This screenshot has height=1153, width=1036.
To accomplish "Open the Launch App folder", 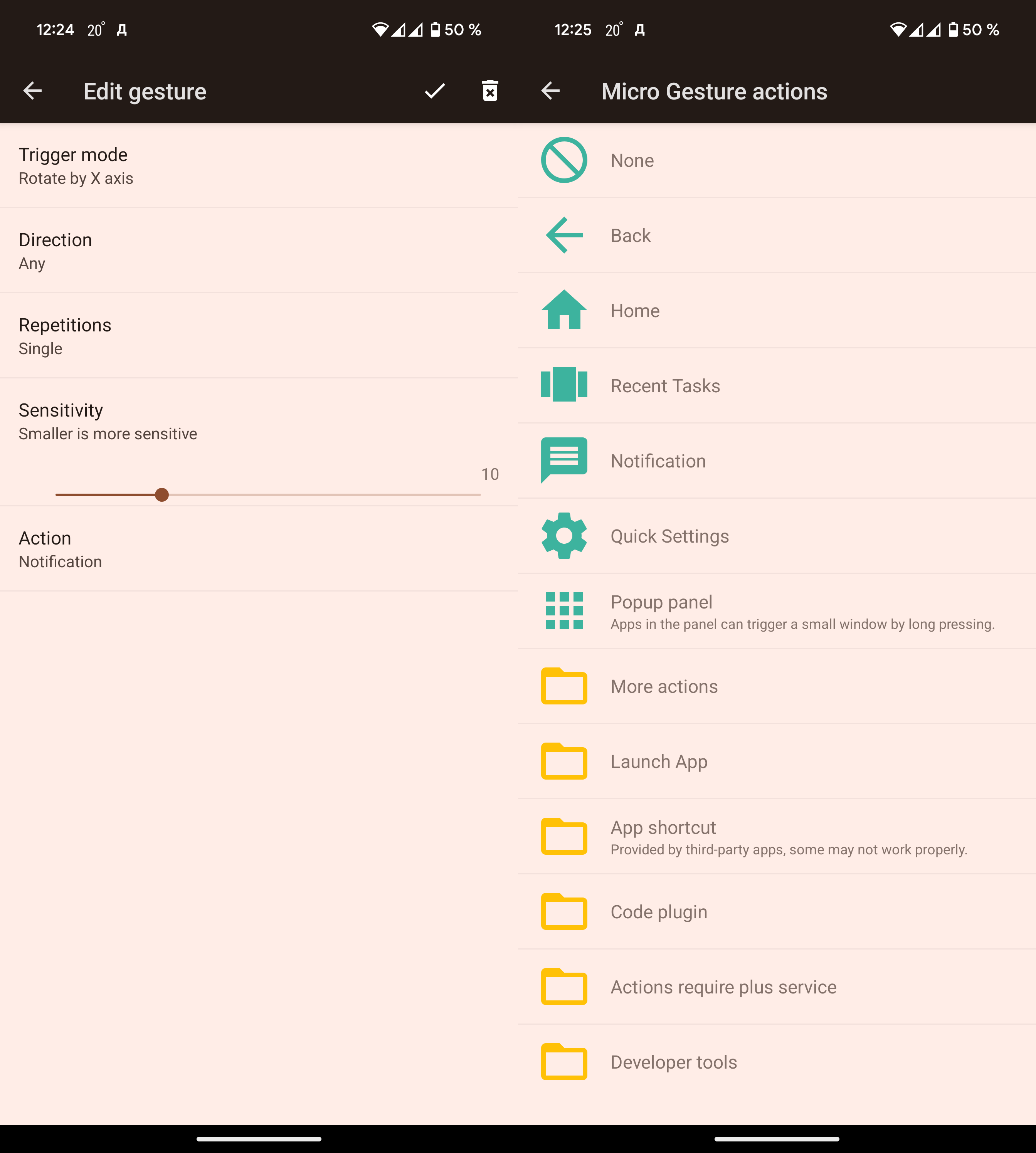I will [x=659, y=761].
